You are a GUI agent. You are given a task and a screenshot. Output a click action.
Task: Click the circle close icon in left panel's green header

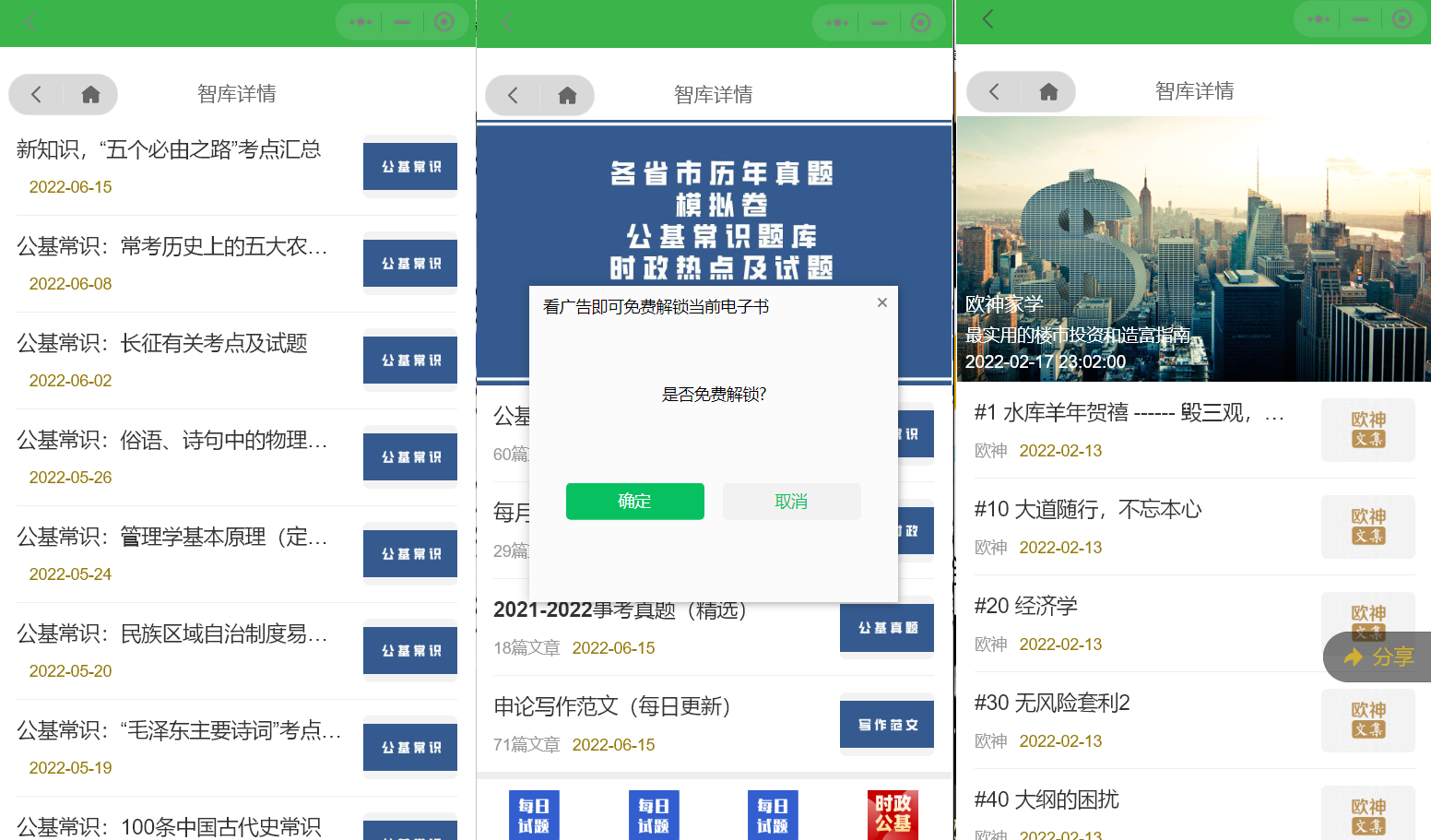click(x=444, y=21)
